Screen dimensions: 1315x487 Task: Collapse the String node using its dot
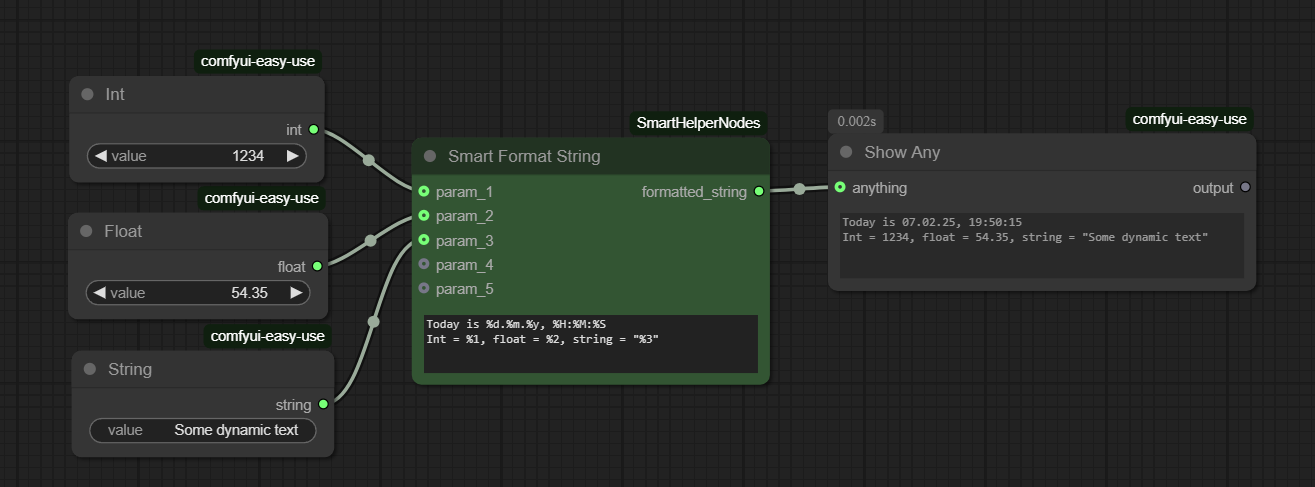tap(90, 369)
